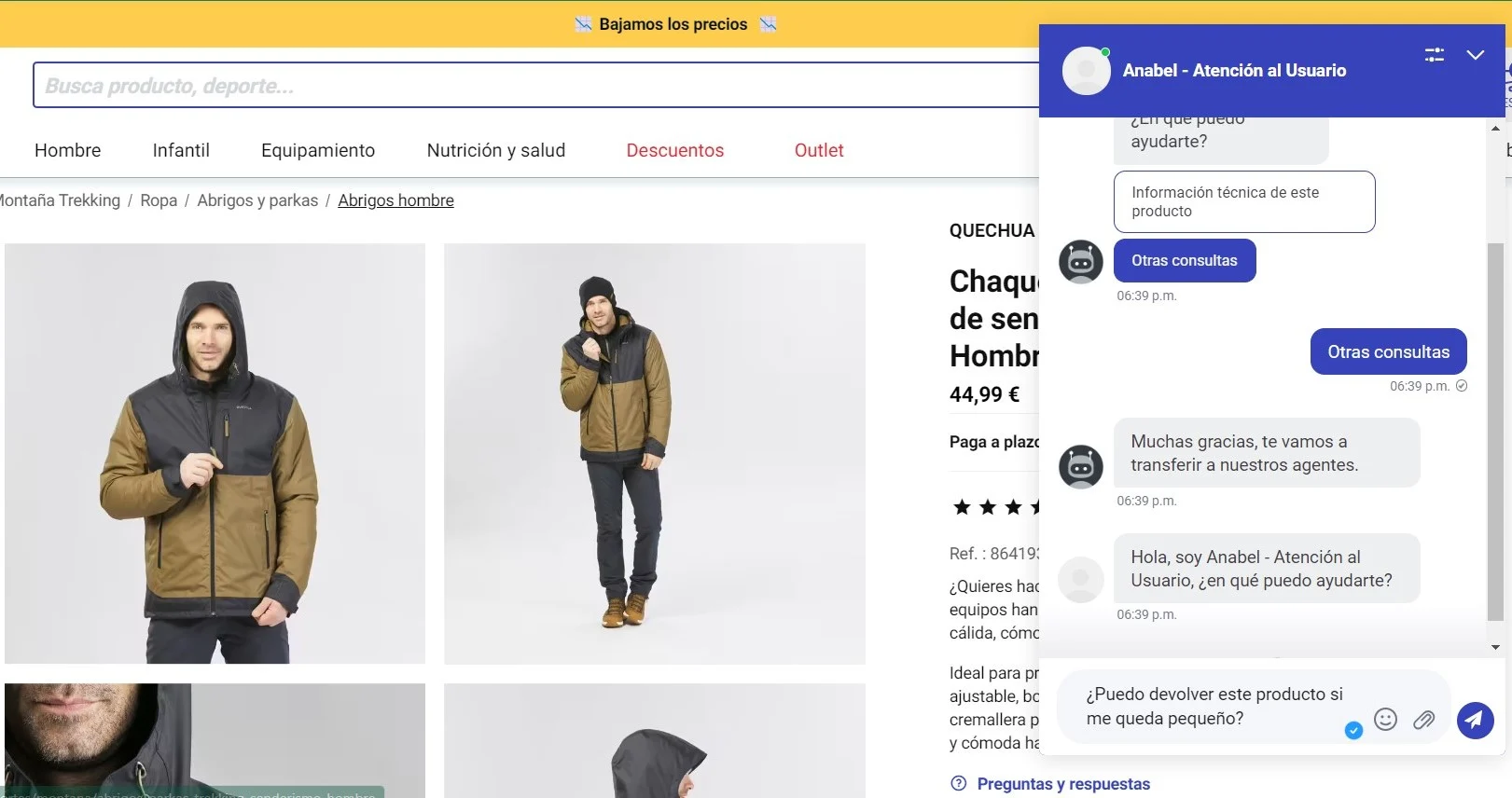Open the side hood view photo
Image resolution: width=1512 pixels, height=798 pixels.
pyautogui.click(x=655, y=740)
